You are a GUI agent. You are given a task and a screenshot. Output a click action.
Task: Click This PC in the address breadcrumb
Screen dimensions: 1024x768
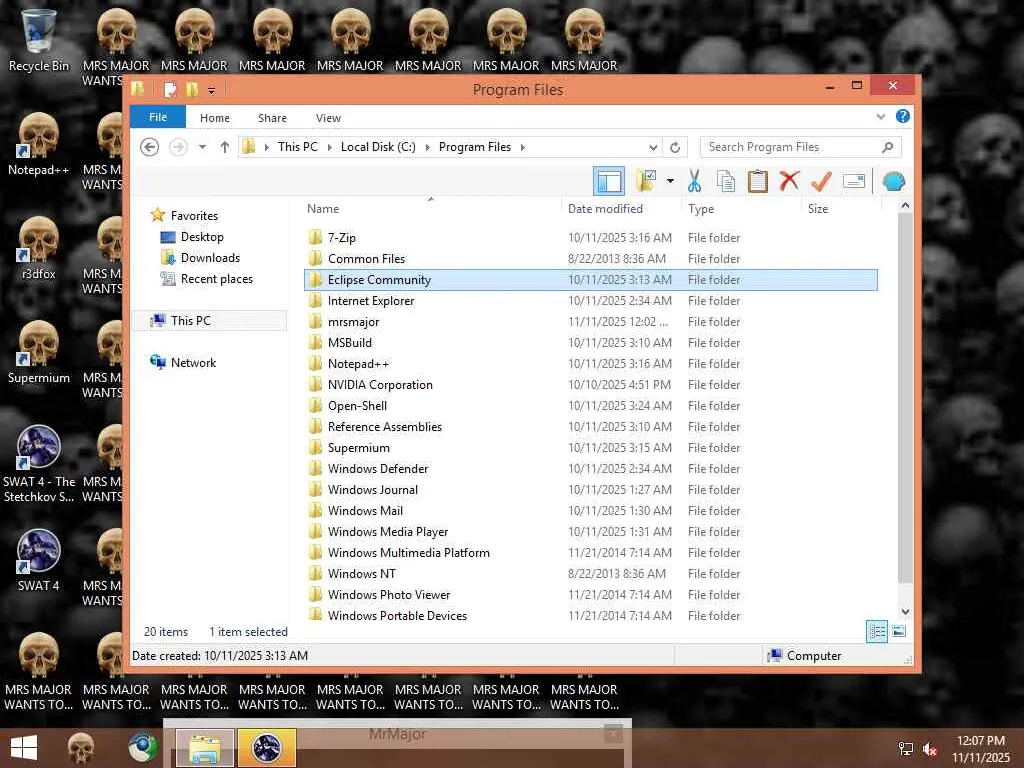(298, 147)
